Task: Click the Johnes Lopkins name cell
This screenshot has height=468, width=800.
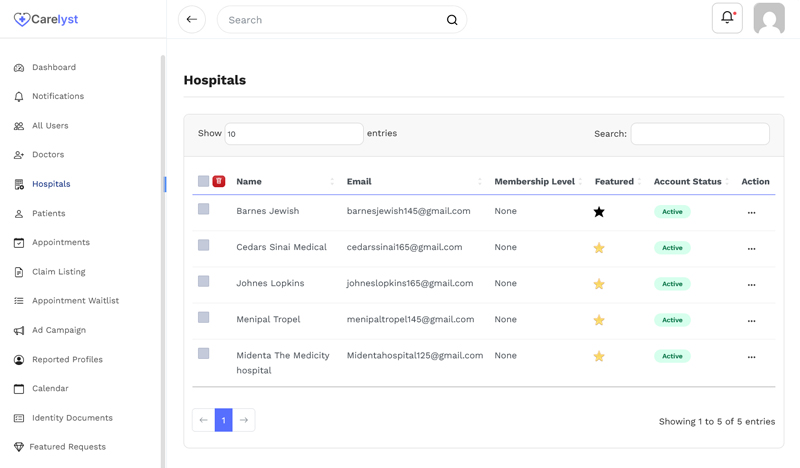Action: 270,283
